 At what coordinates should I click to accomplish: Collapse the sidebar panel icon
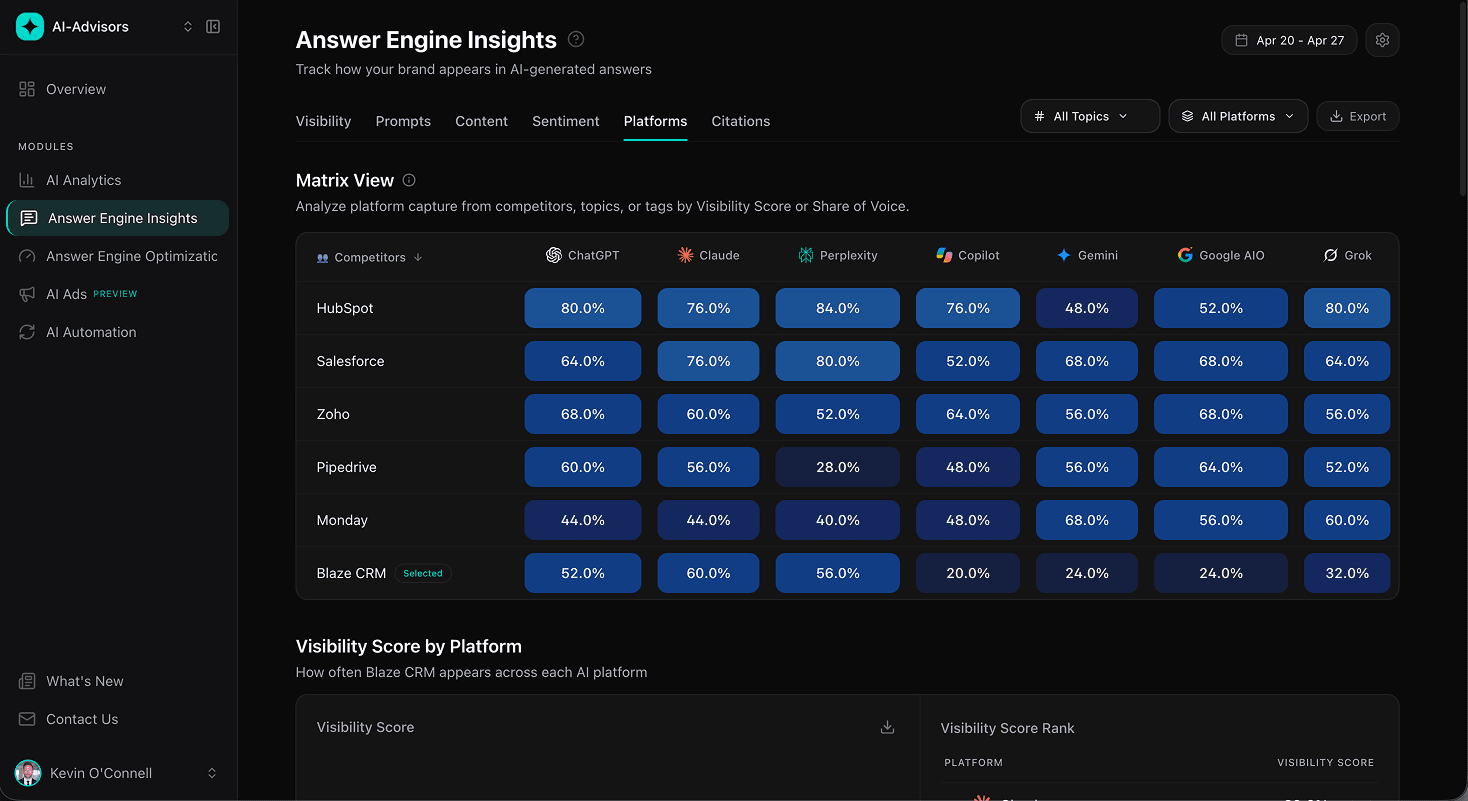click(x=213, y=27)
